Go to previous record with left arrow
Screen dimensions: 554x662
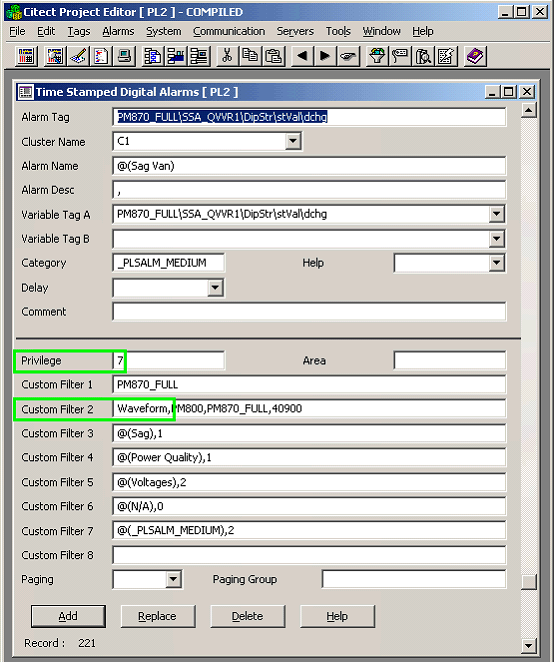(302, 56)
